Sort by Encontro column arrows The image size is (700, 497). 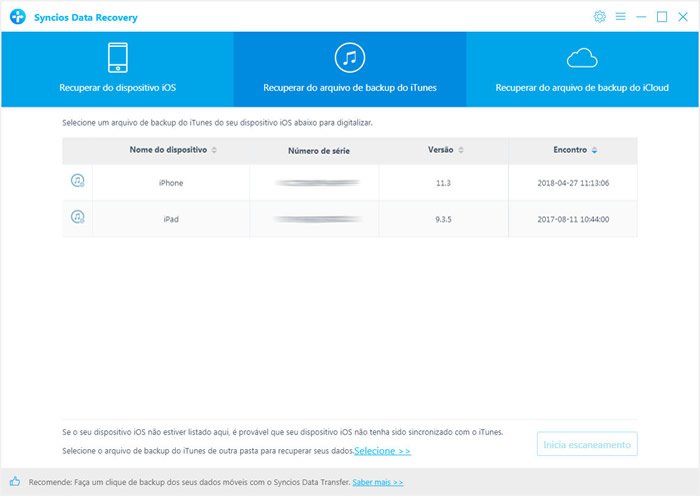594,150
